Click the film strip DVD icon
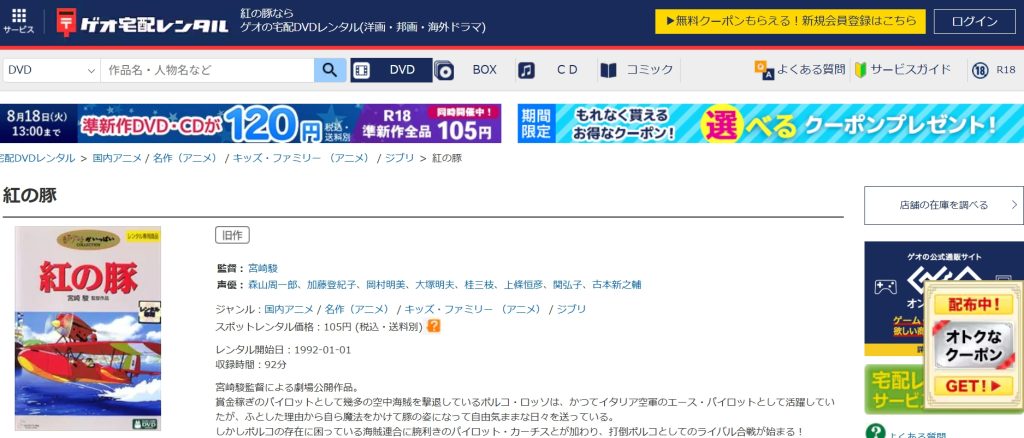The height and width of the screenshot is (438, 1024). [362, 70]
